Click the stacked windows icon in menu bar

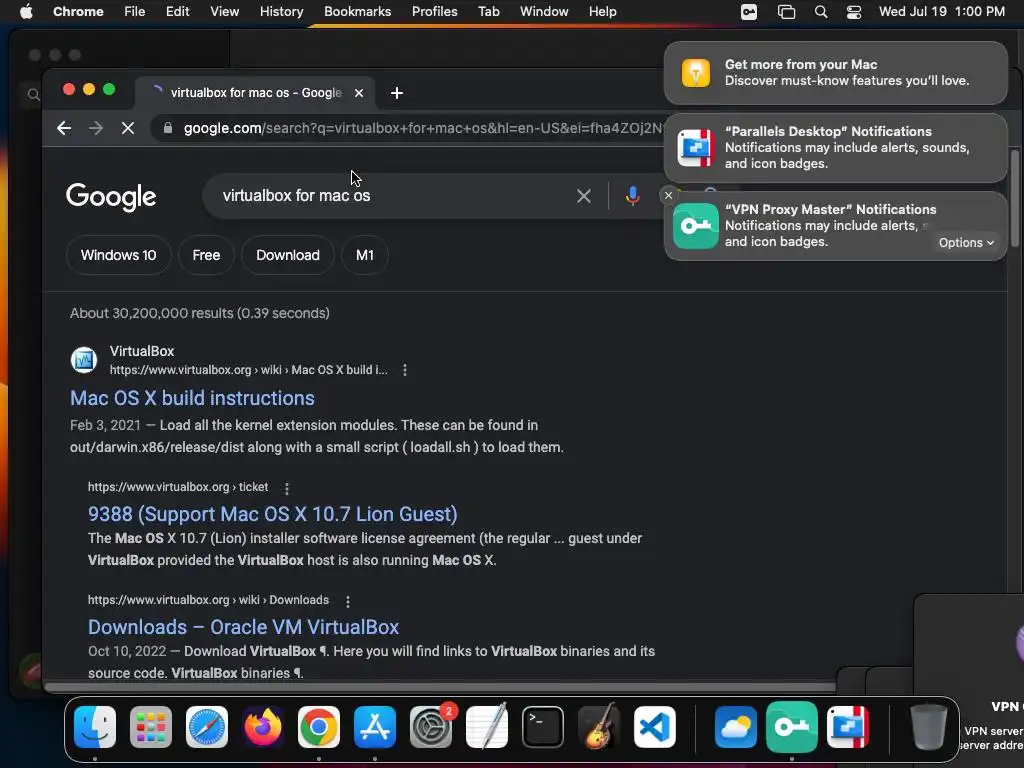[786, 12]
